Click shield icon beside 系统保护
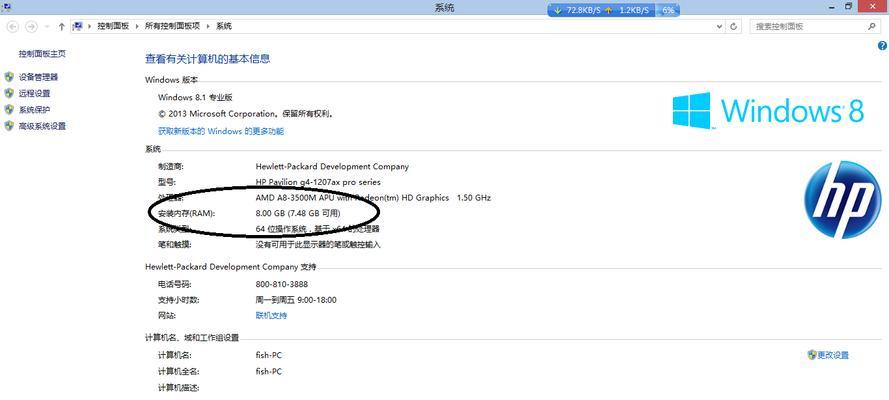This screenshot has height=400, width=889. 9,110
